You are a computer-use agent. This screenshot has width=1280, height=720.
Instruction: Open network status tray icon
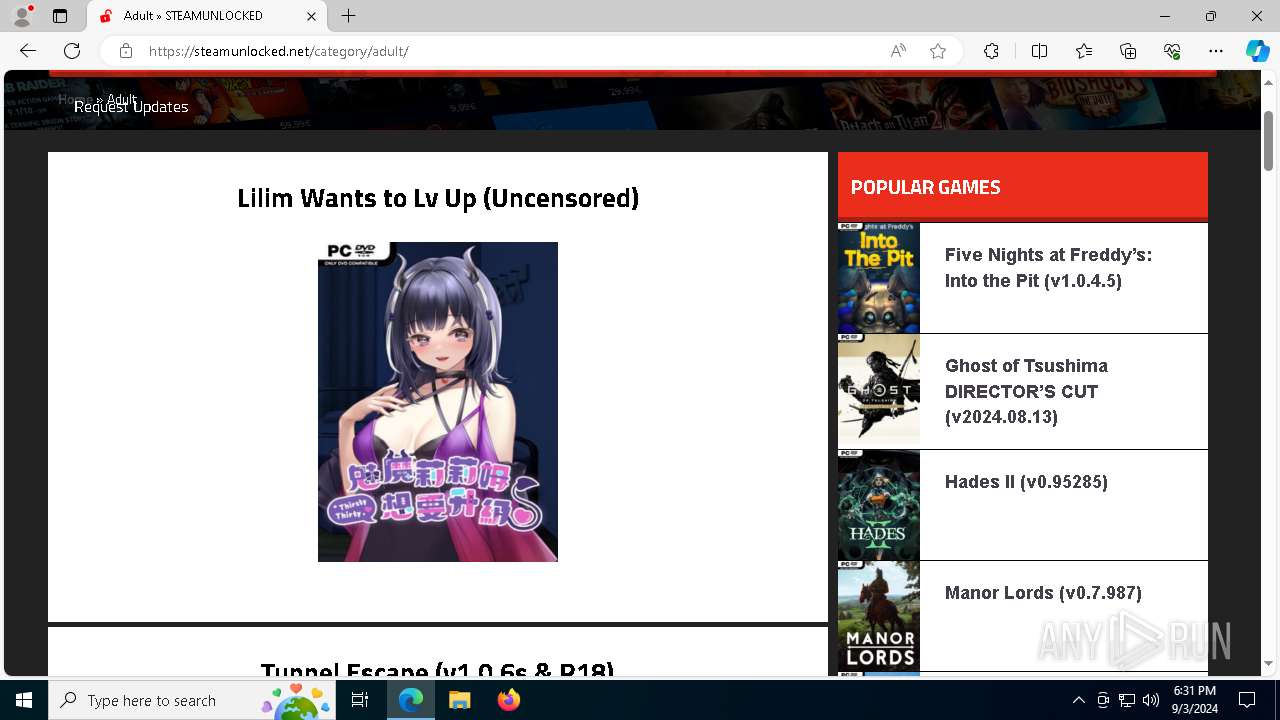(1127, 700)
